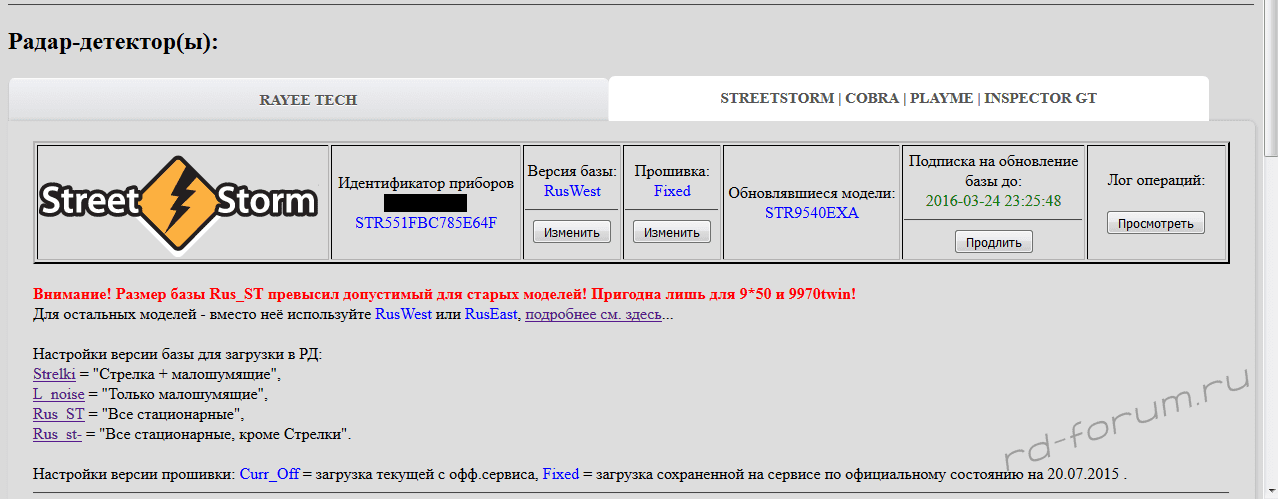The width and height of the screenshot is (1278, 499).
Task: Click Продлить to extend subscription
Action: click(993, 242)
